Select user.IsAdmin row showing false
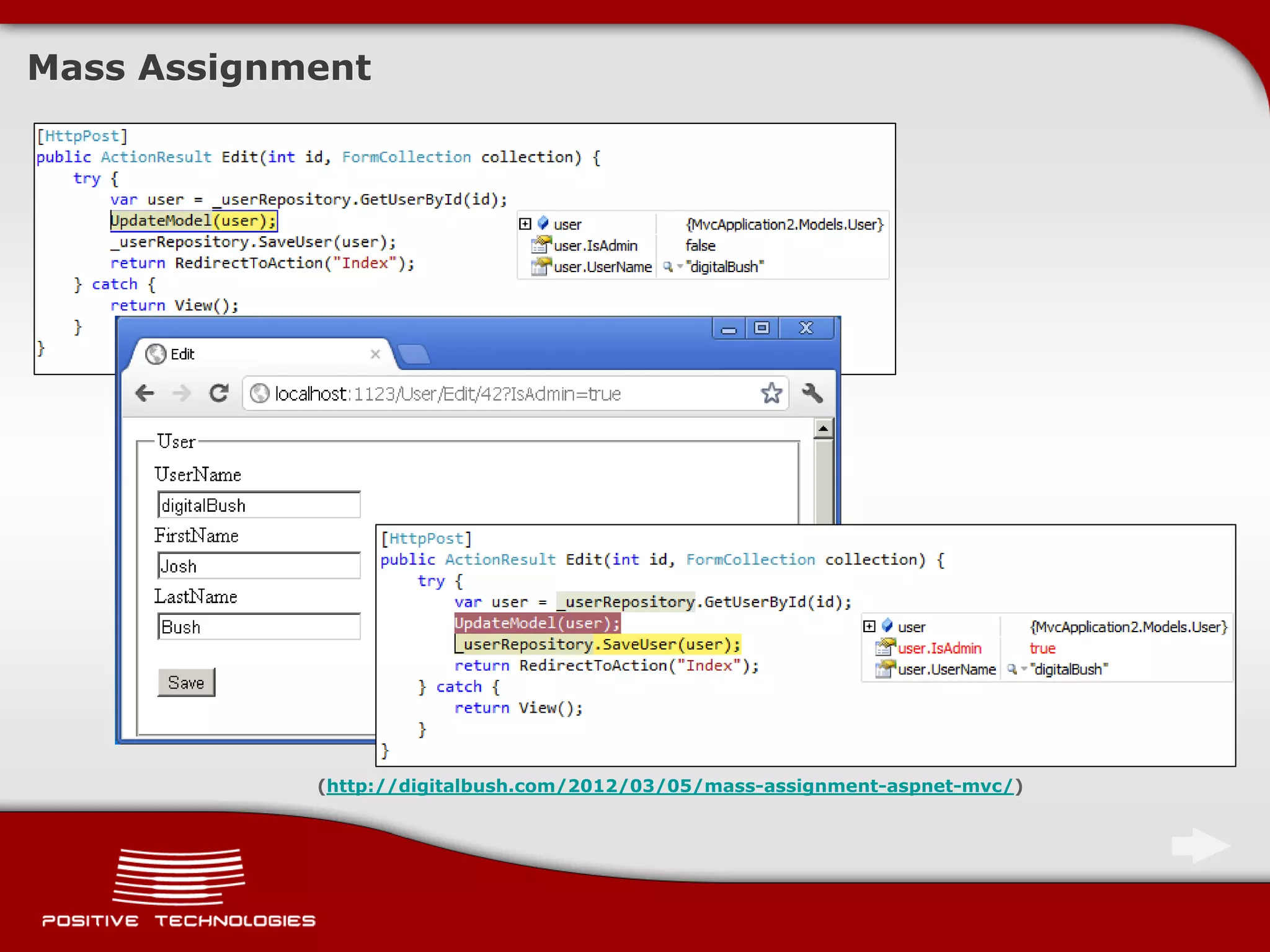1270x952 pixels. click(703, 245)
